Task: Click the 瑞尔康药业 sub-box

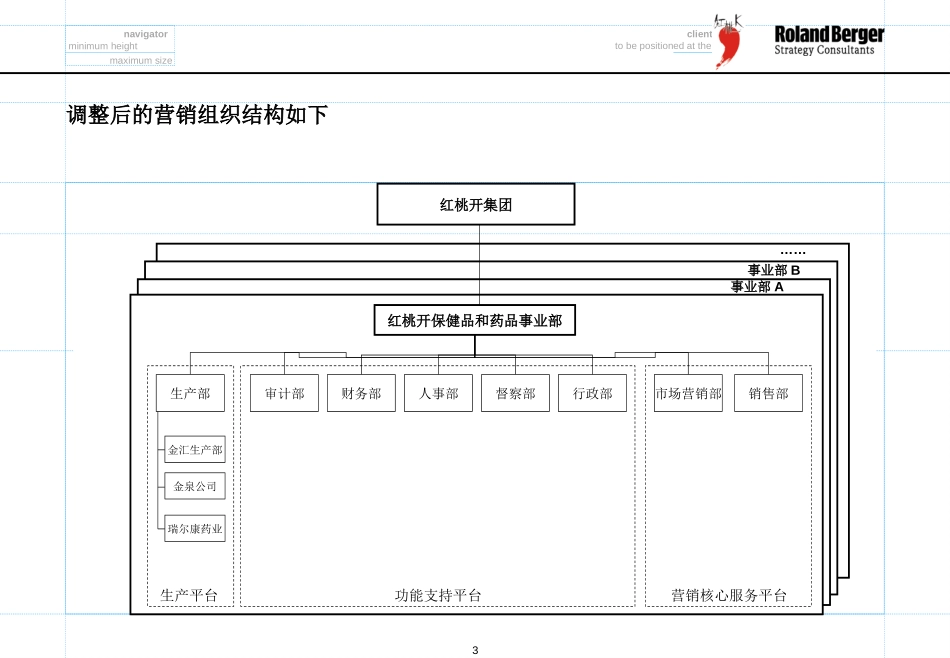Action: point(194,528)
